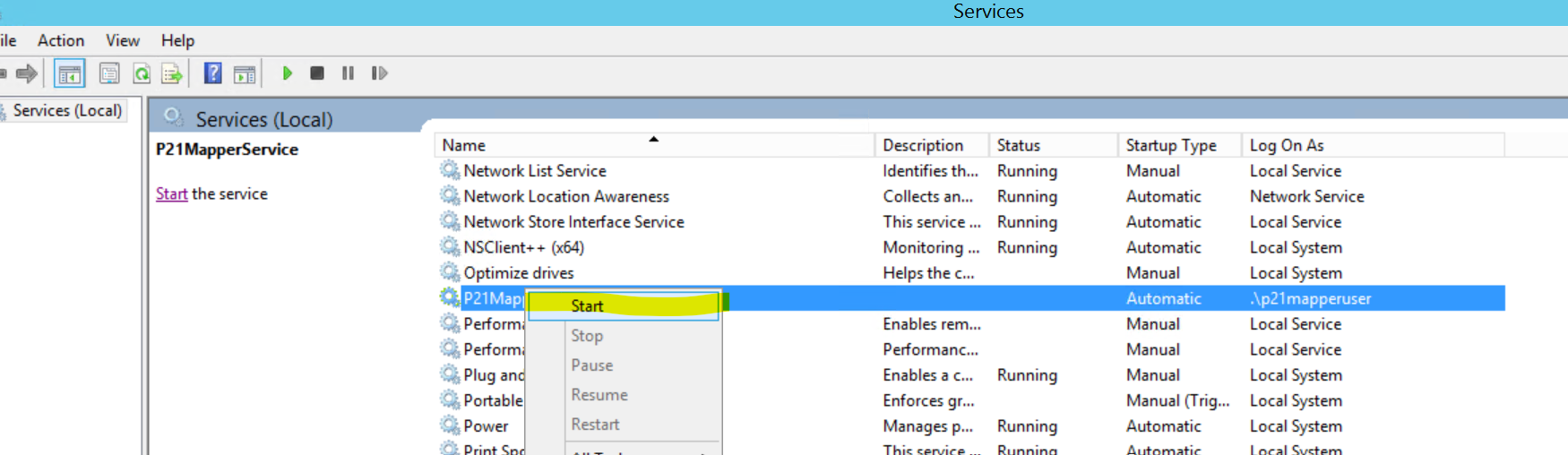1568x455 pixels.
Task: Click the Refresh toolbar icon
Action: coord(142,73)
